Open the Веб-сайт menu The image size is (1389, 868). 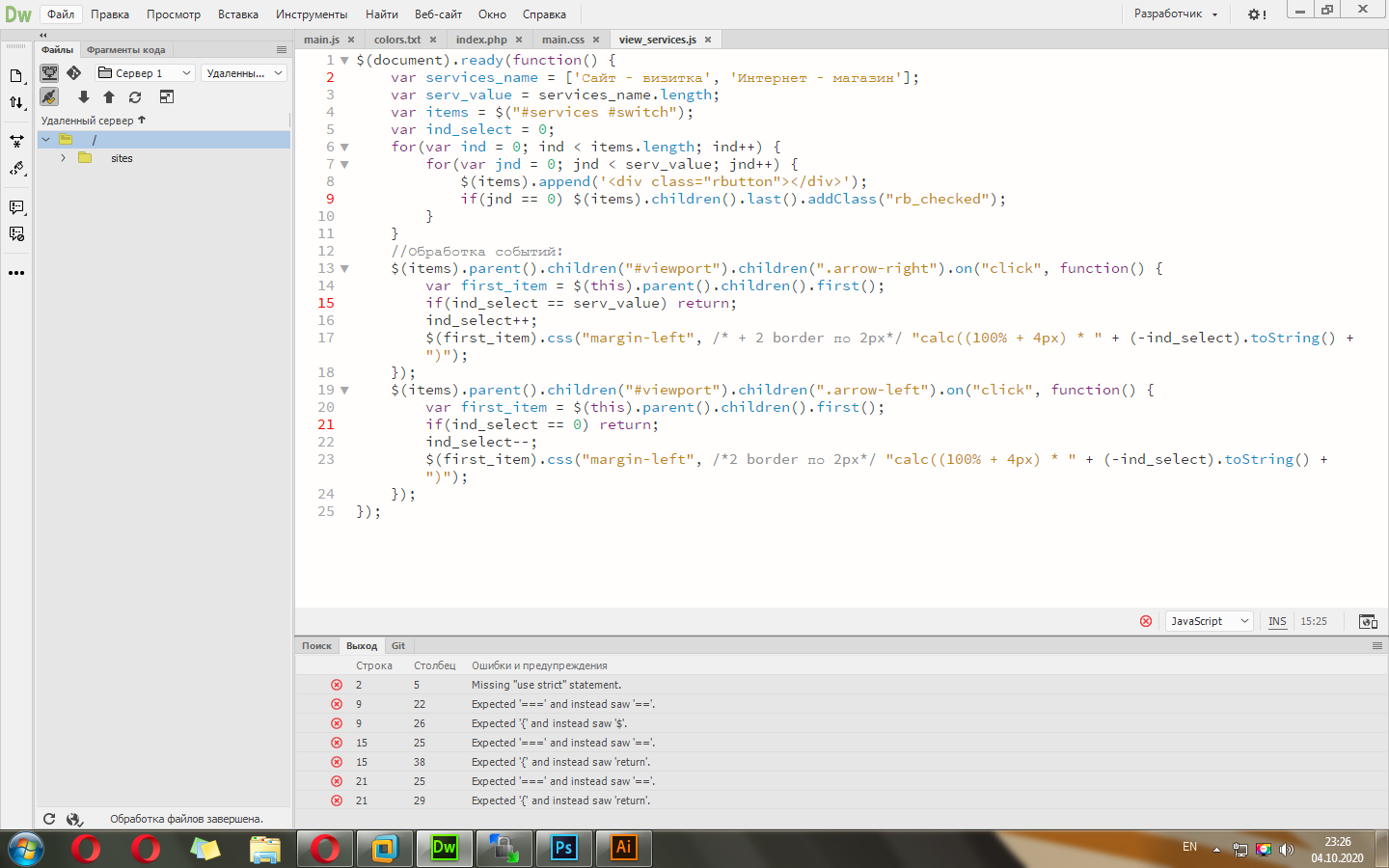pos(438,14)
